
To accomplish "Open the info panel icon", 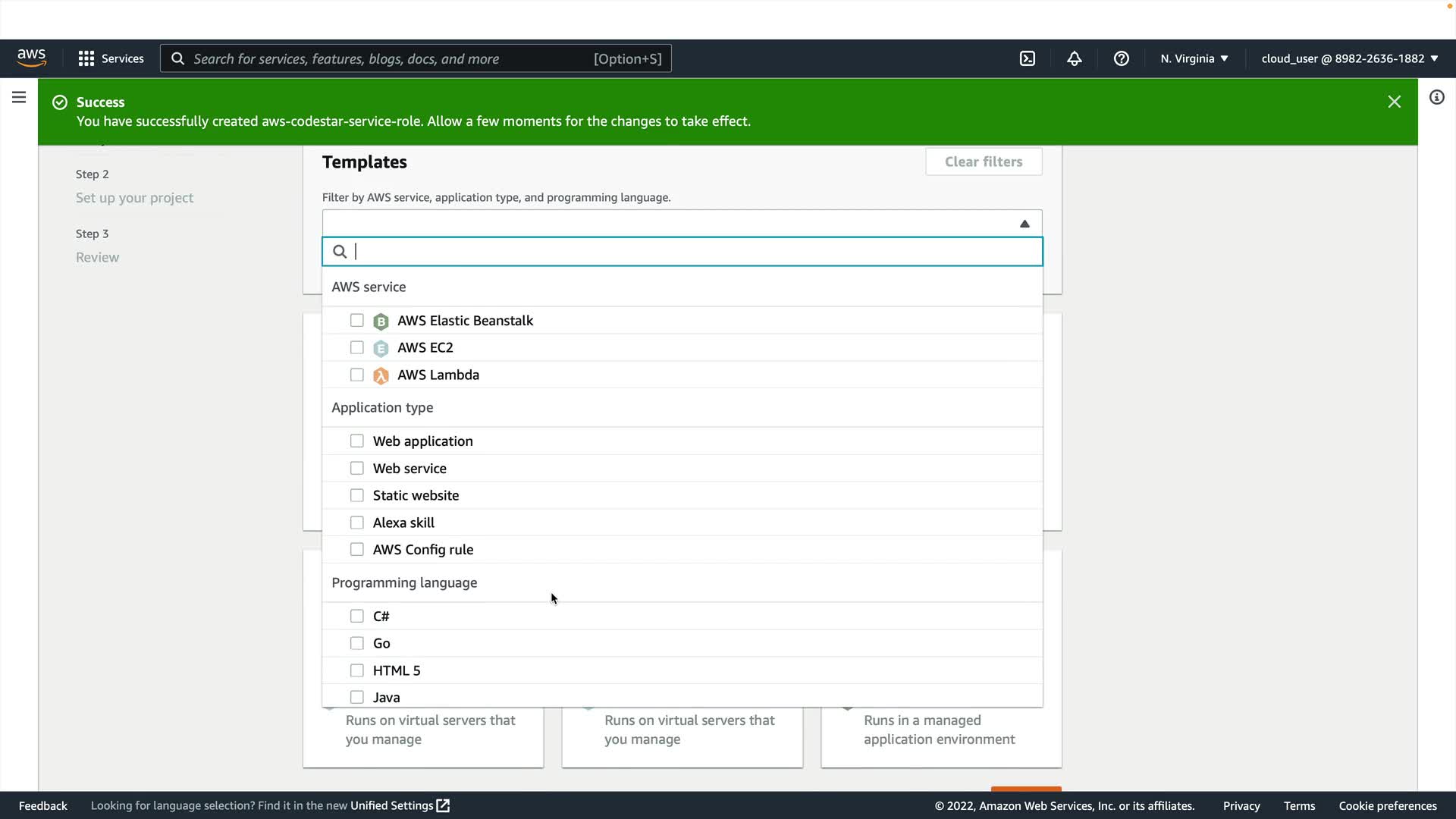I will pyautogui.click(x=1436, y=97).
